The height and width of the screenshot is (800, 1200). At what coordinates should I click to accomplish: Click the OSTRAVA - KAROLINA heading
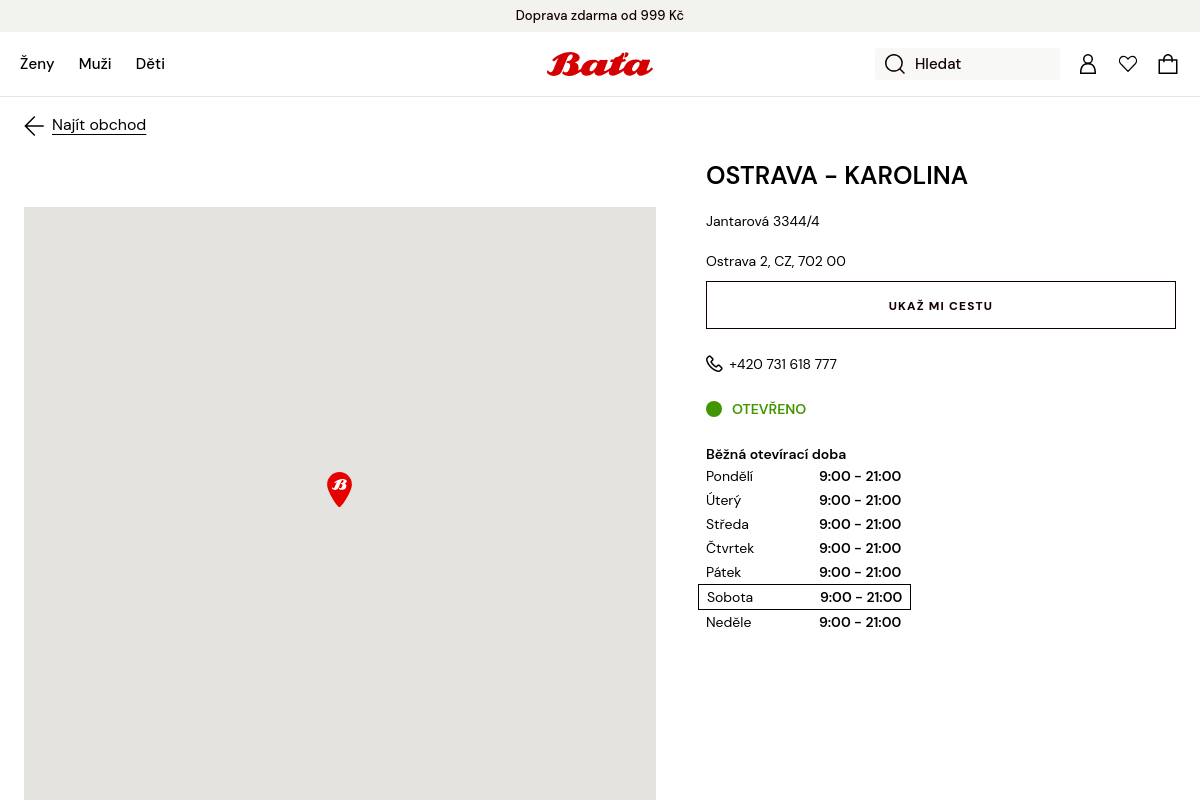coord(837,176)
